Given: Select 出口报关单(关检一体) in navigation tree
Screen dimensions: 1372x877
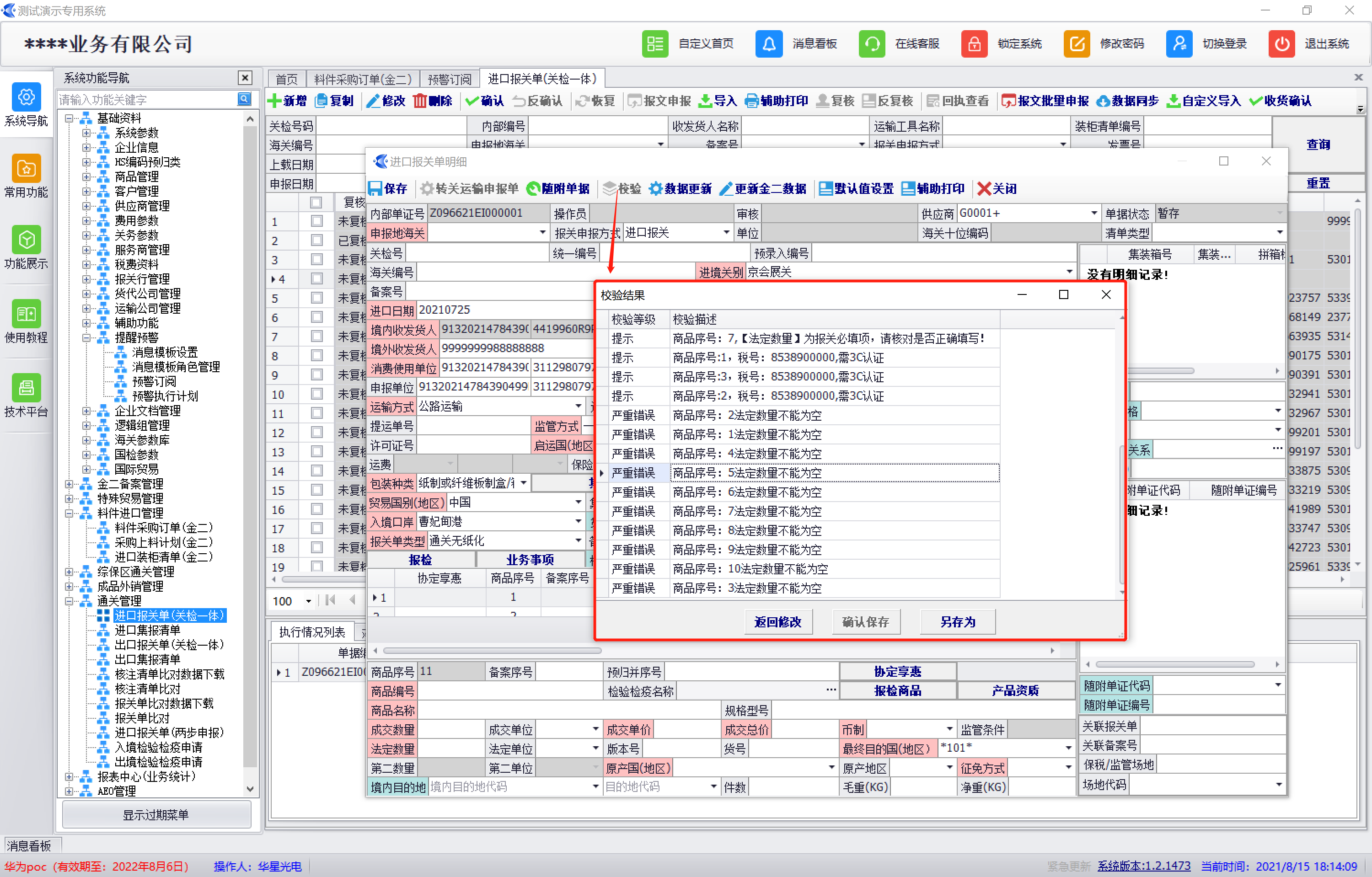Looking at the screenshot, I should point(169,645).
